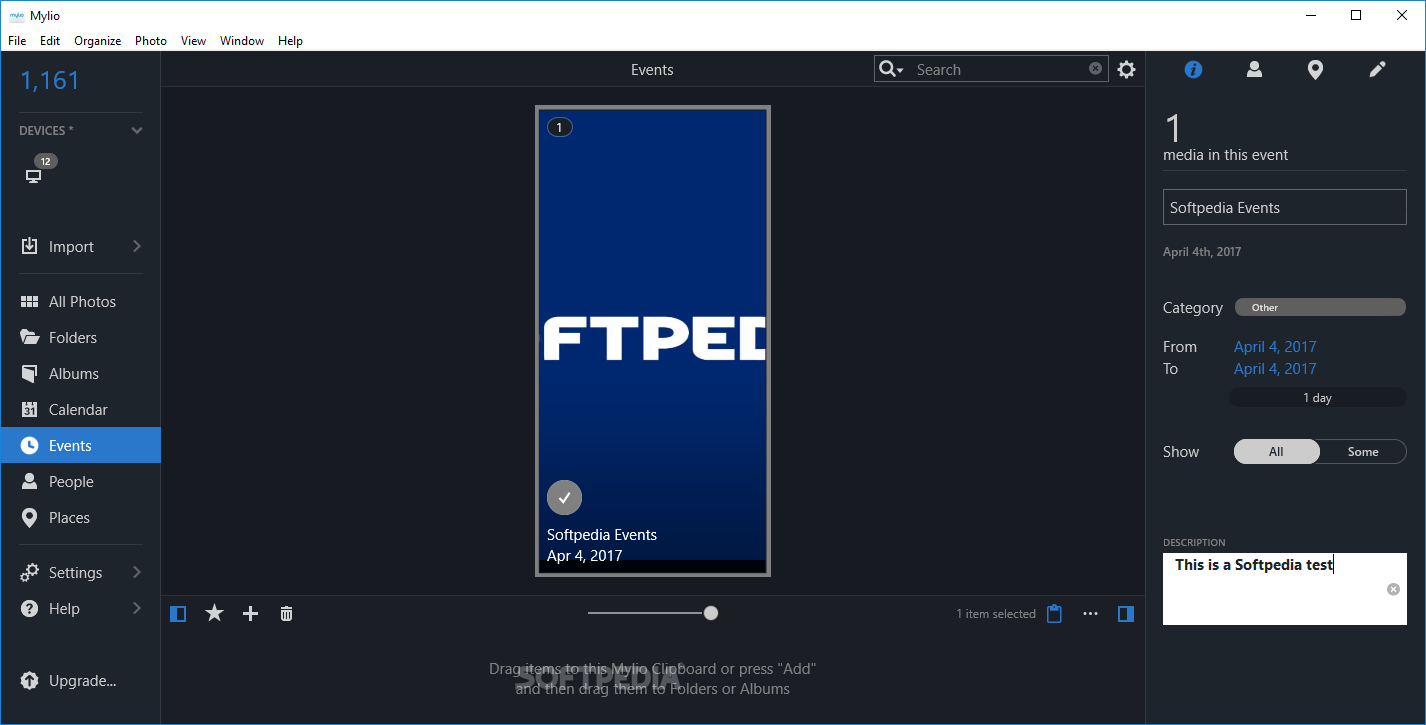
Task: Clear description text with x icon
Action: (1393, 589)
